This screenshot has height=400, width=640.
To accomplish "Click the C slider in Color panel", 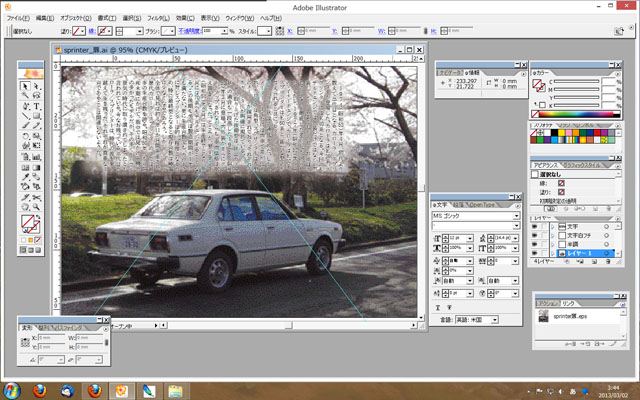I will coord(576,82).
